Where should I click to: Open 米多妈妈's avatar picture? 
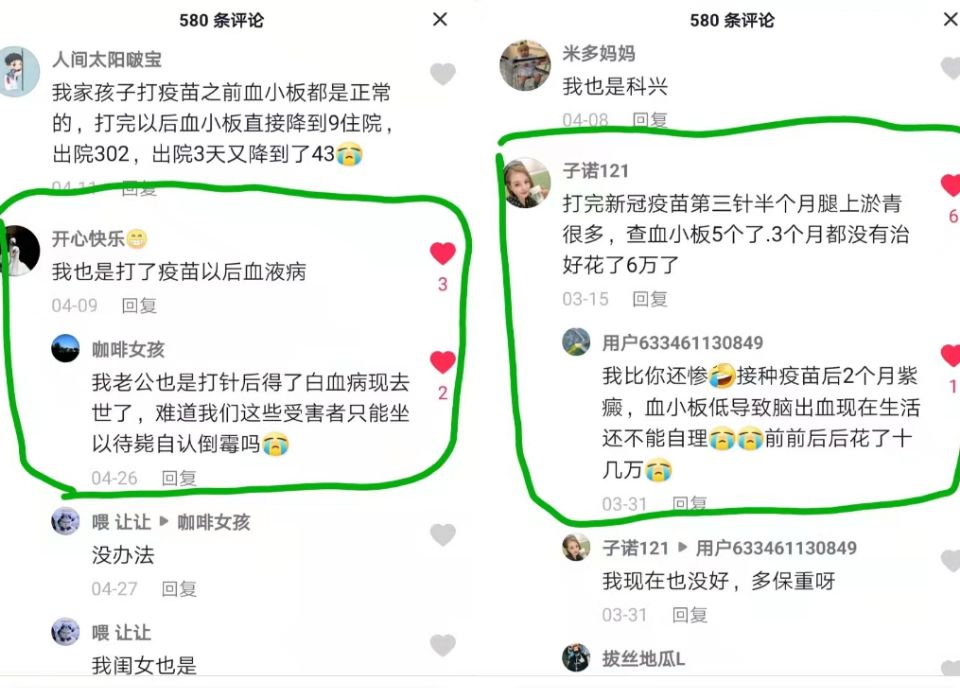pos(525,65)
